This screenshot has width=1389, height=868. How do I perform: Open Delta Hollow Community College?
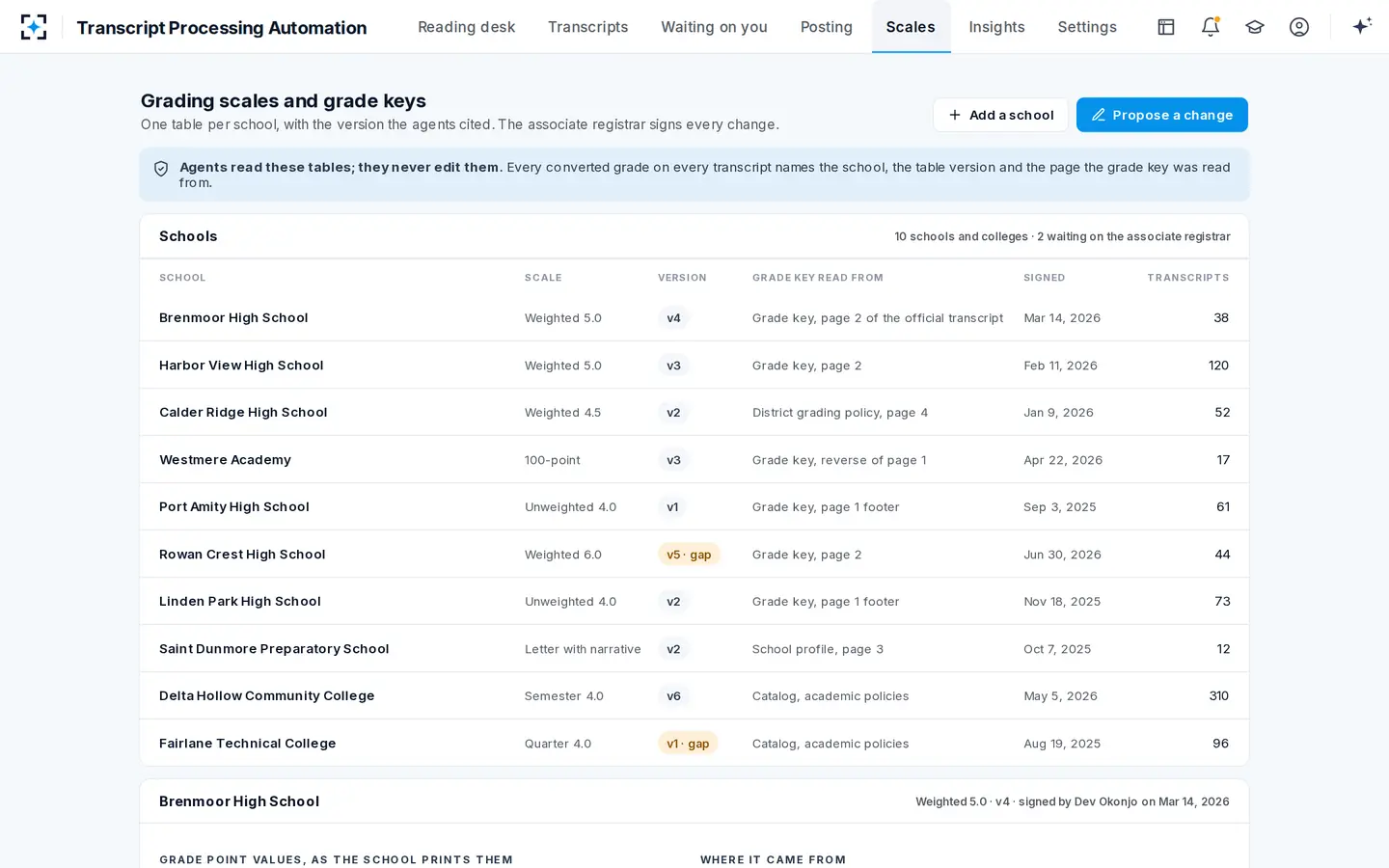694,696
